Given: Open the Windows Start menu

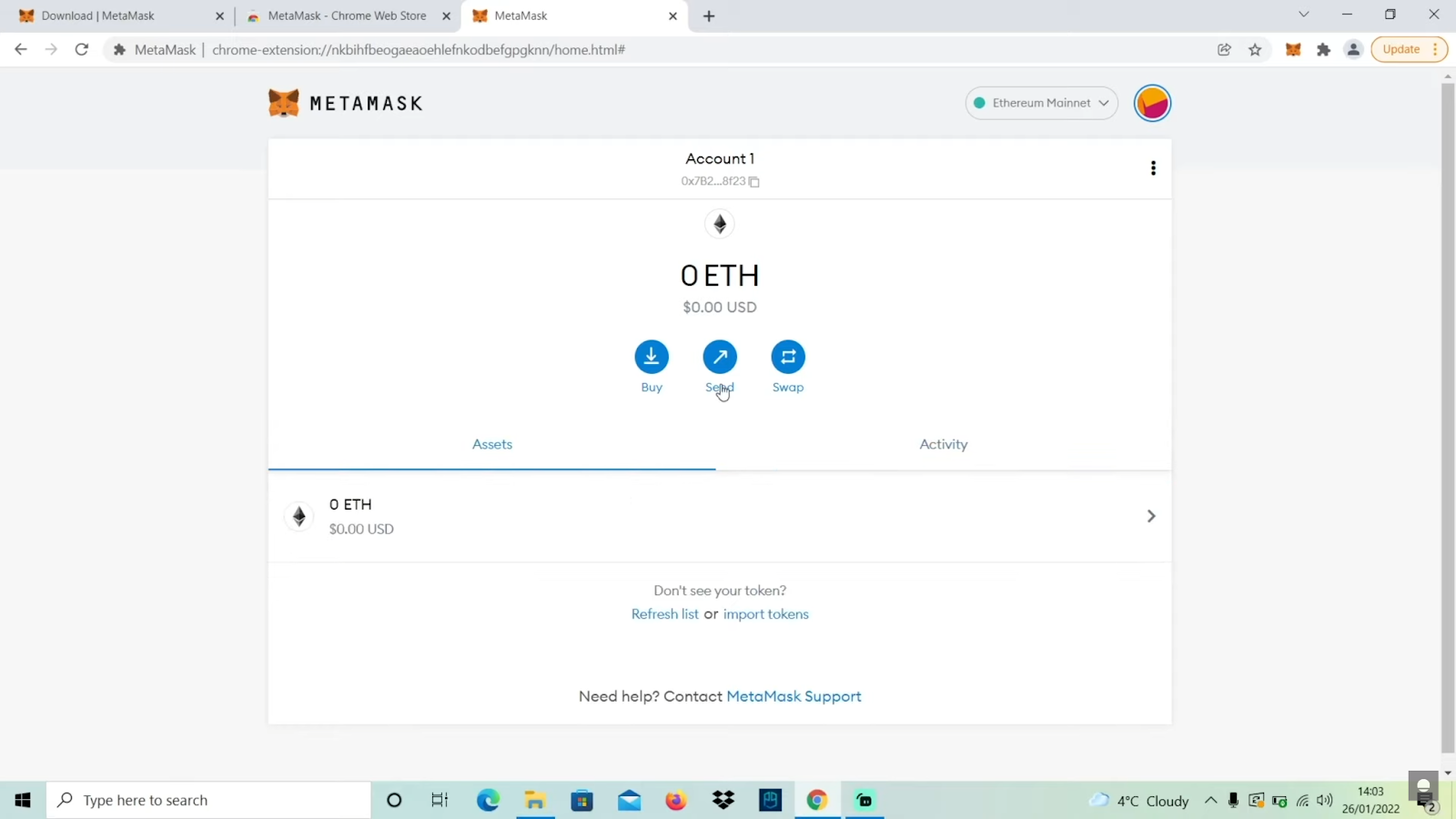Looking at the screenshot, I should click(23, 800).
